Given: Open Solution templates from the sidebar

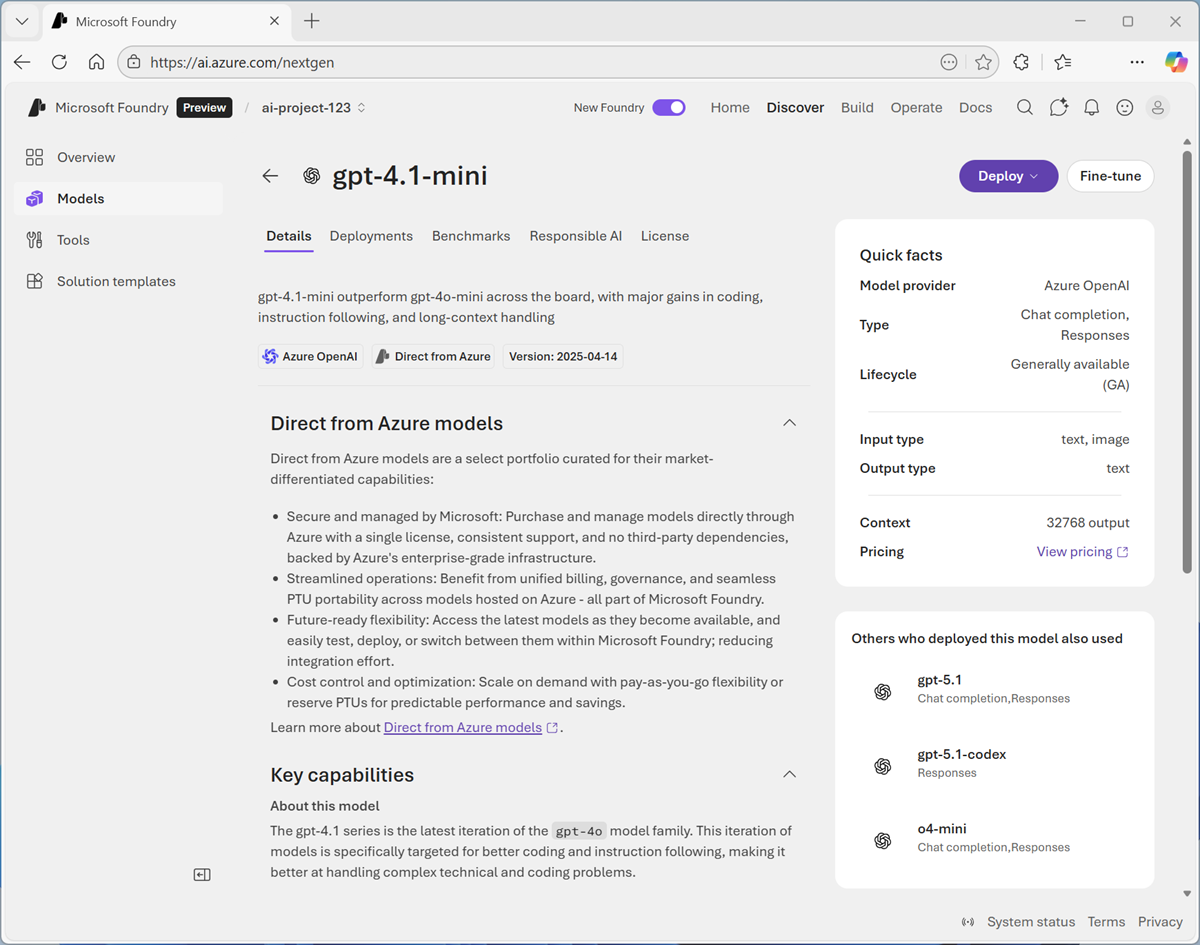Looking at the screenshot, I should (115, 281).
